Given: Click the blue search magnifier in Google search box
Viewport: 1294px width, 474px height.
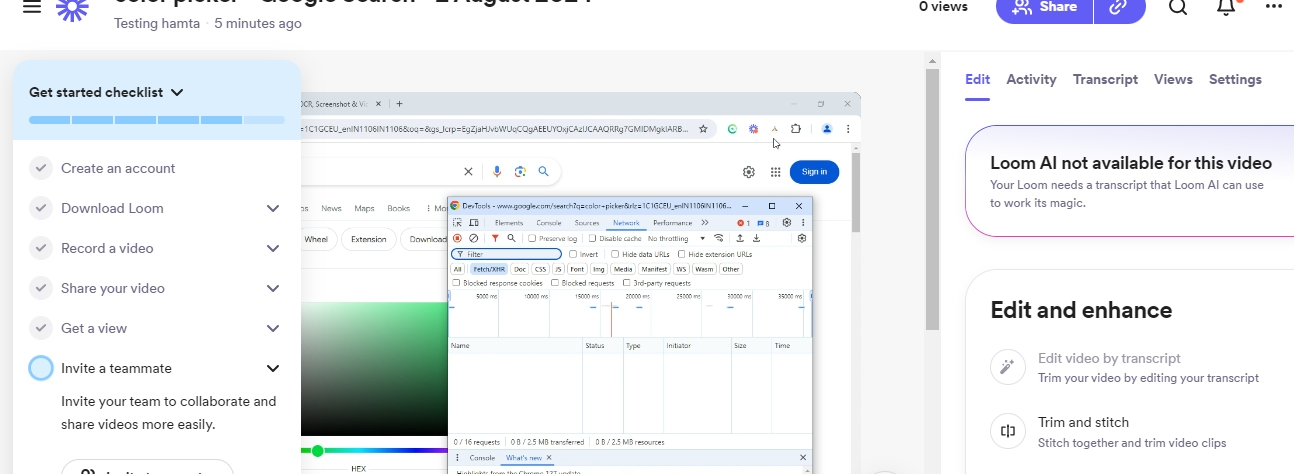Looking at the screenshot, I should (x=543, y=172).
